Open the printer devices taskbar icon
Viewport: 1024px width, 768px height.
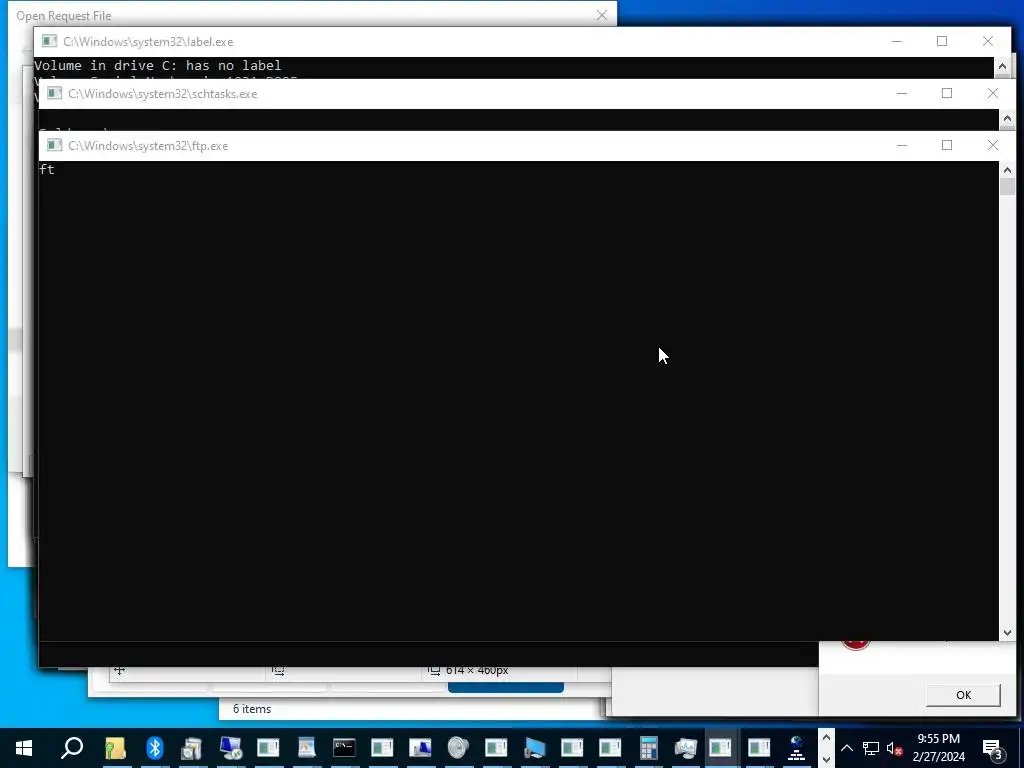191,748
